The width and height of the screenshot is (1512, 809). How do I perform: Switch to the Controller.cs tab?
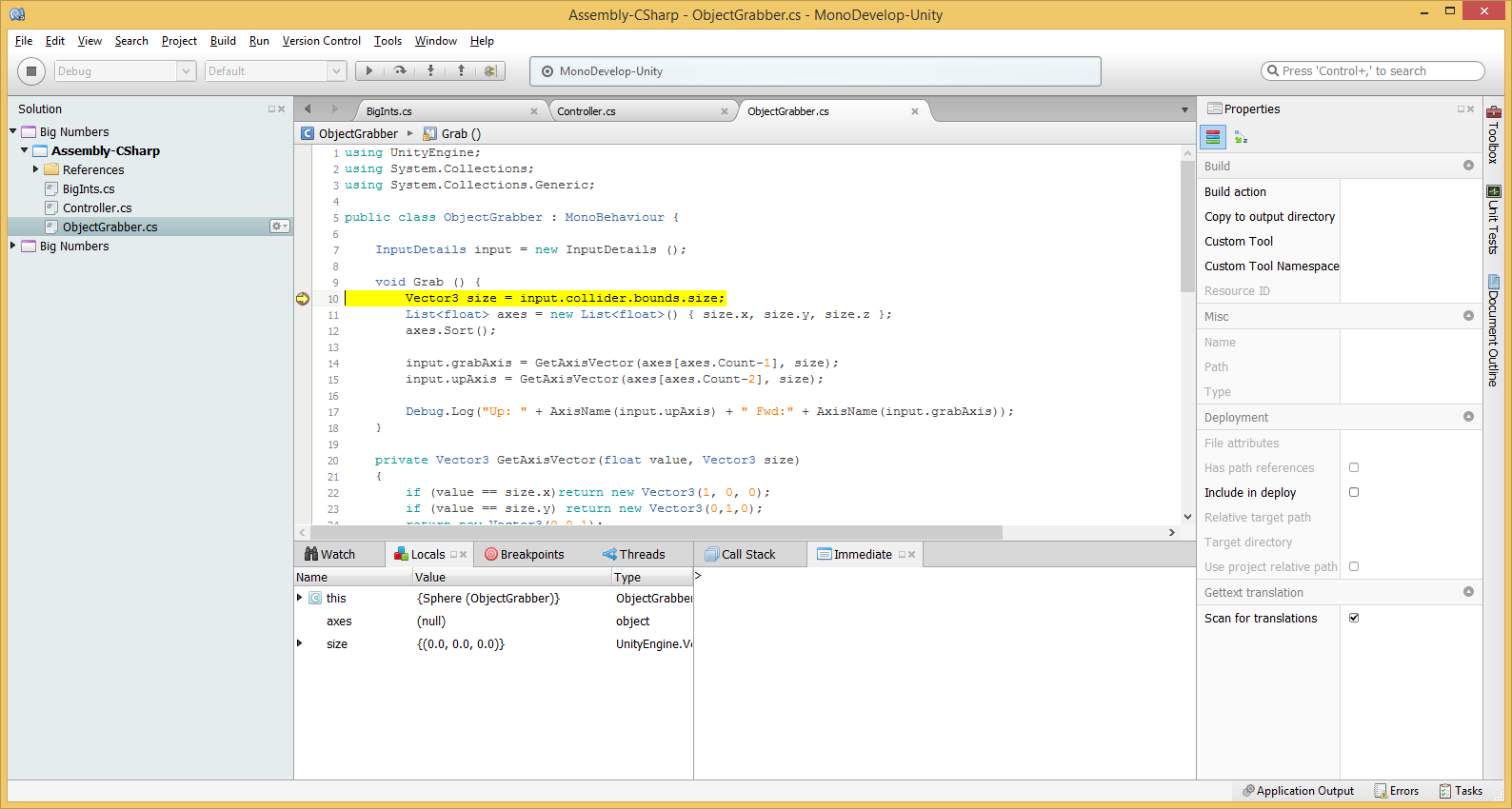tap(587, 111)
